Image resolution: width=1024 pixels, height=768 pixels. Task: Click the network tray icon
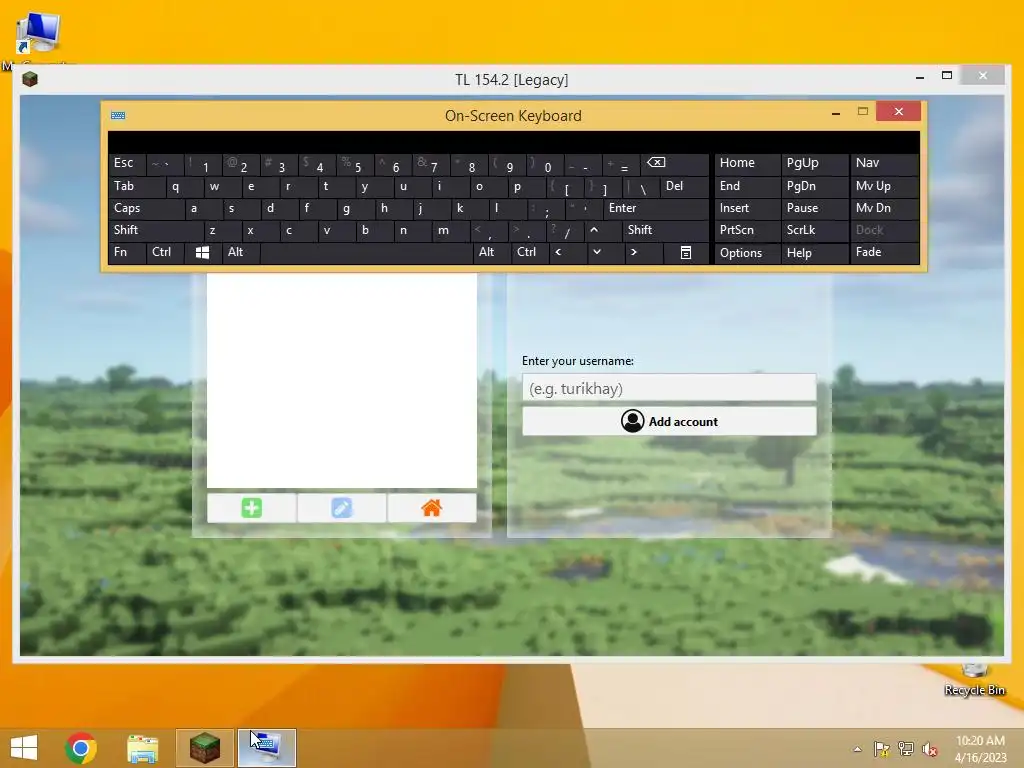[905, 749]
